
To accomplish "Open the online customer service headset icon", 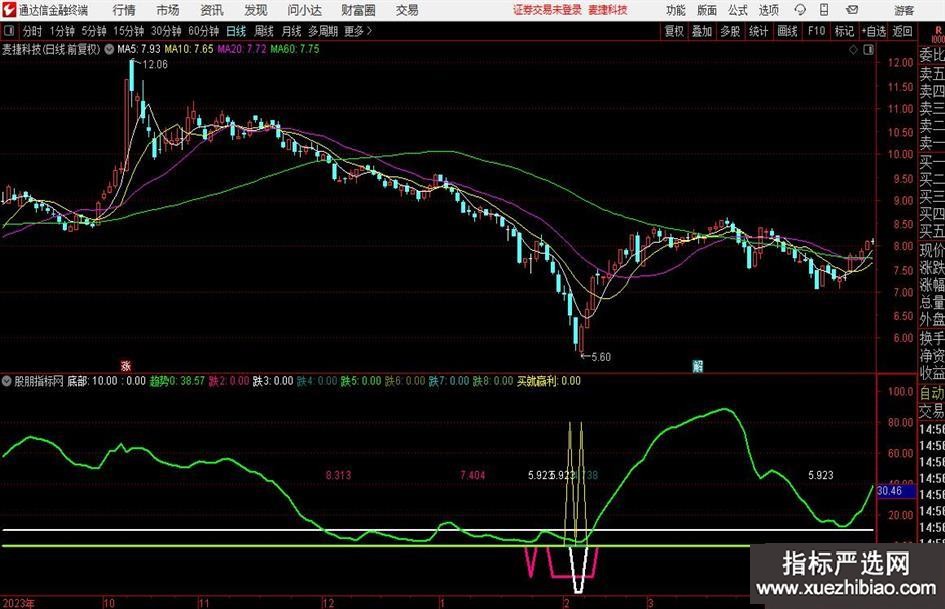I will (800, 10).
